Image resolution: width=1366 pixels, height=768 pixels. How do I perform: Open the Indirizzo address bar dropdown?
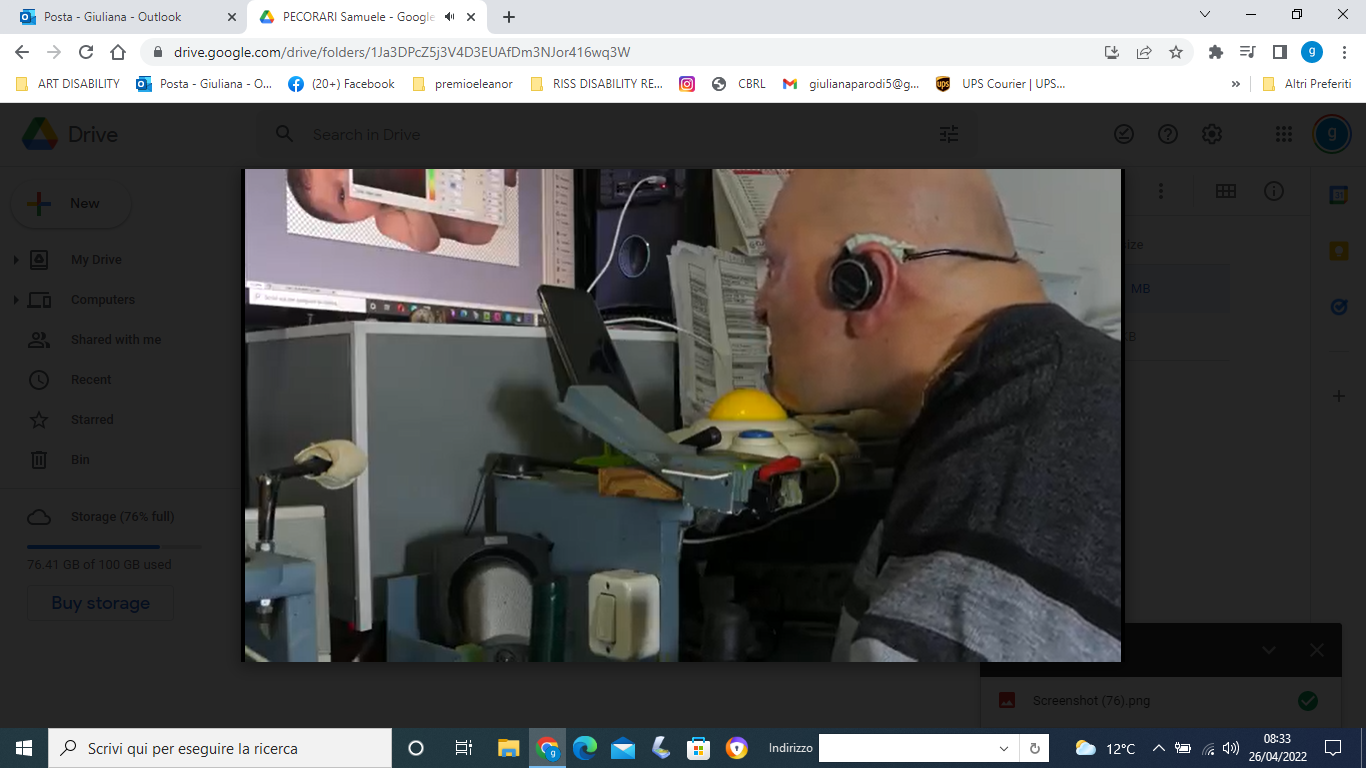click(x=1004, y=748)
